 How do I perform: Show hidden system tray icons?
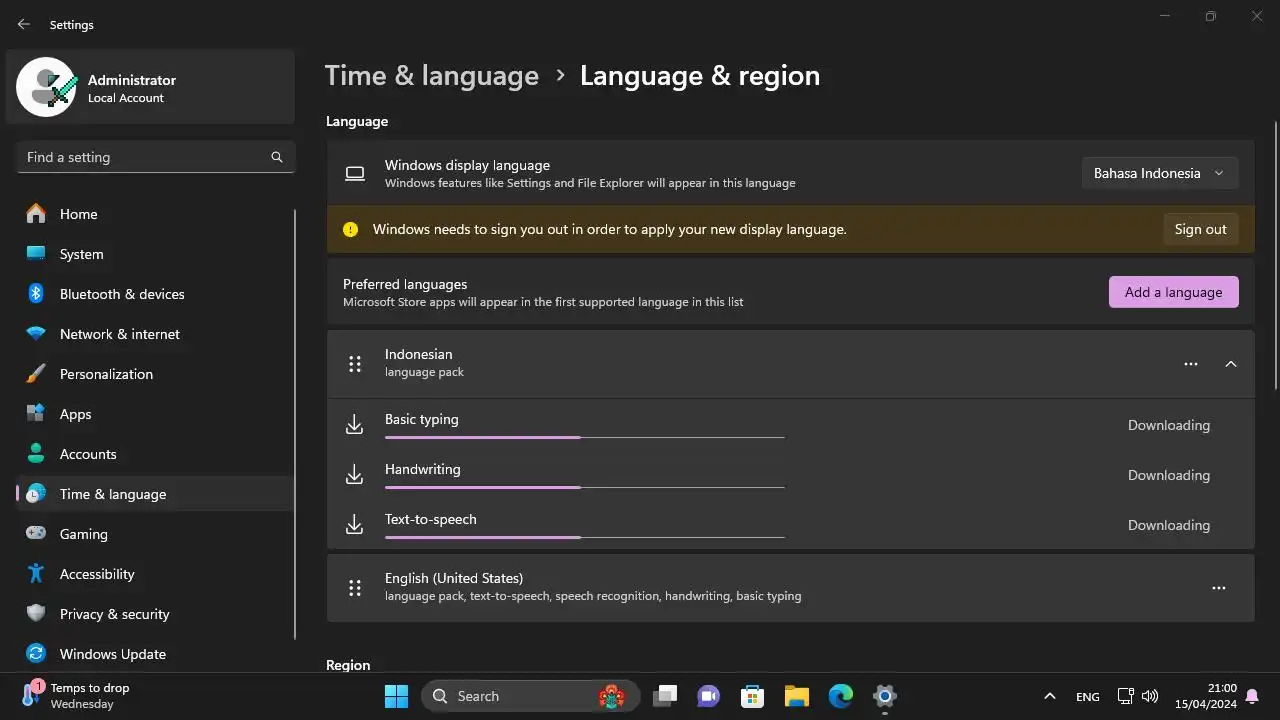point(1049,696)
